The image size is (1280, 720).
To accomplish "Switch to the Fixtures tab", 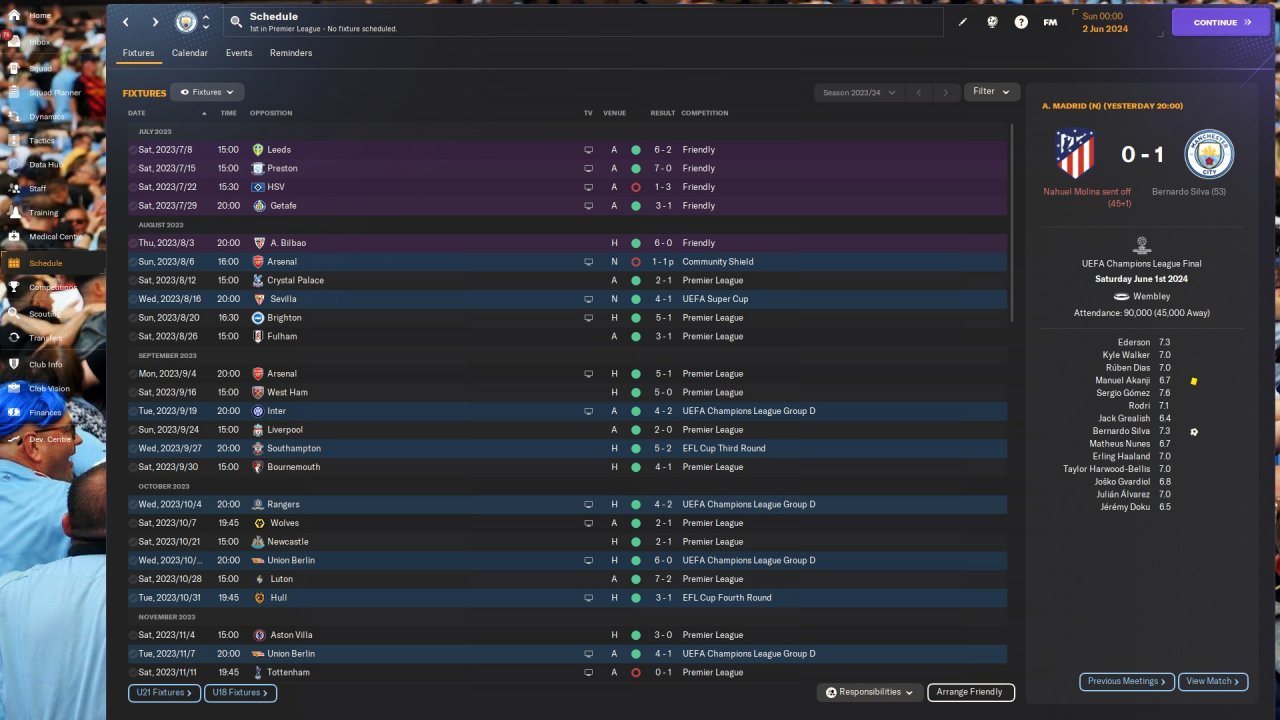I will point(138,53).
